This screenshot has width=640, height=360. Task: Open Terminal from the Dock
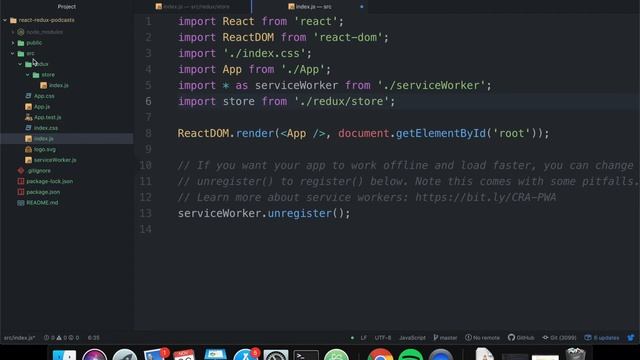306,355
